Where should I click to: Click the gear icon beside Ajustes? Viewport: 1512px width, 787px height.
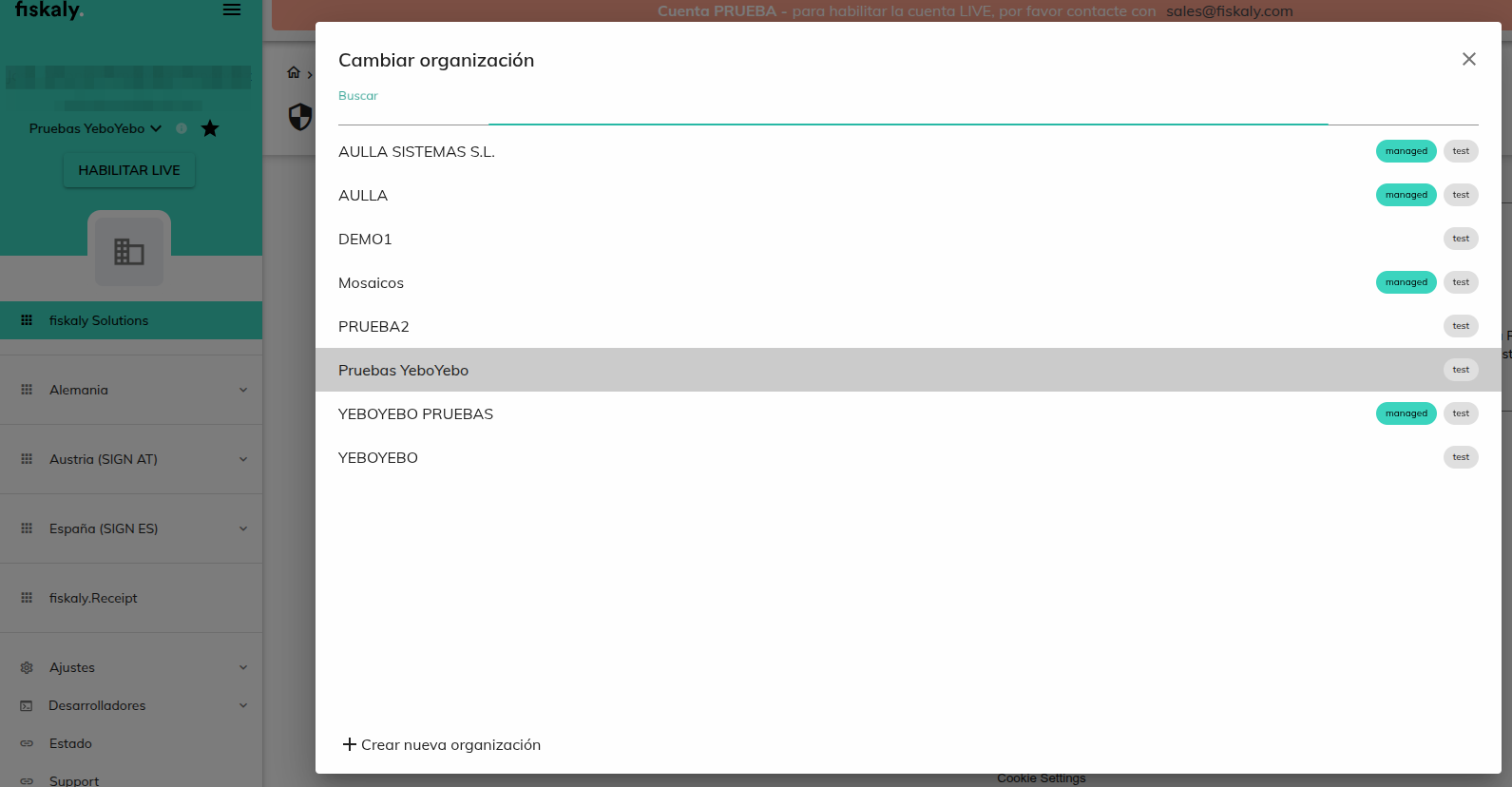pyautogui.click(x=27, y=667)
